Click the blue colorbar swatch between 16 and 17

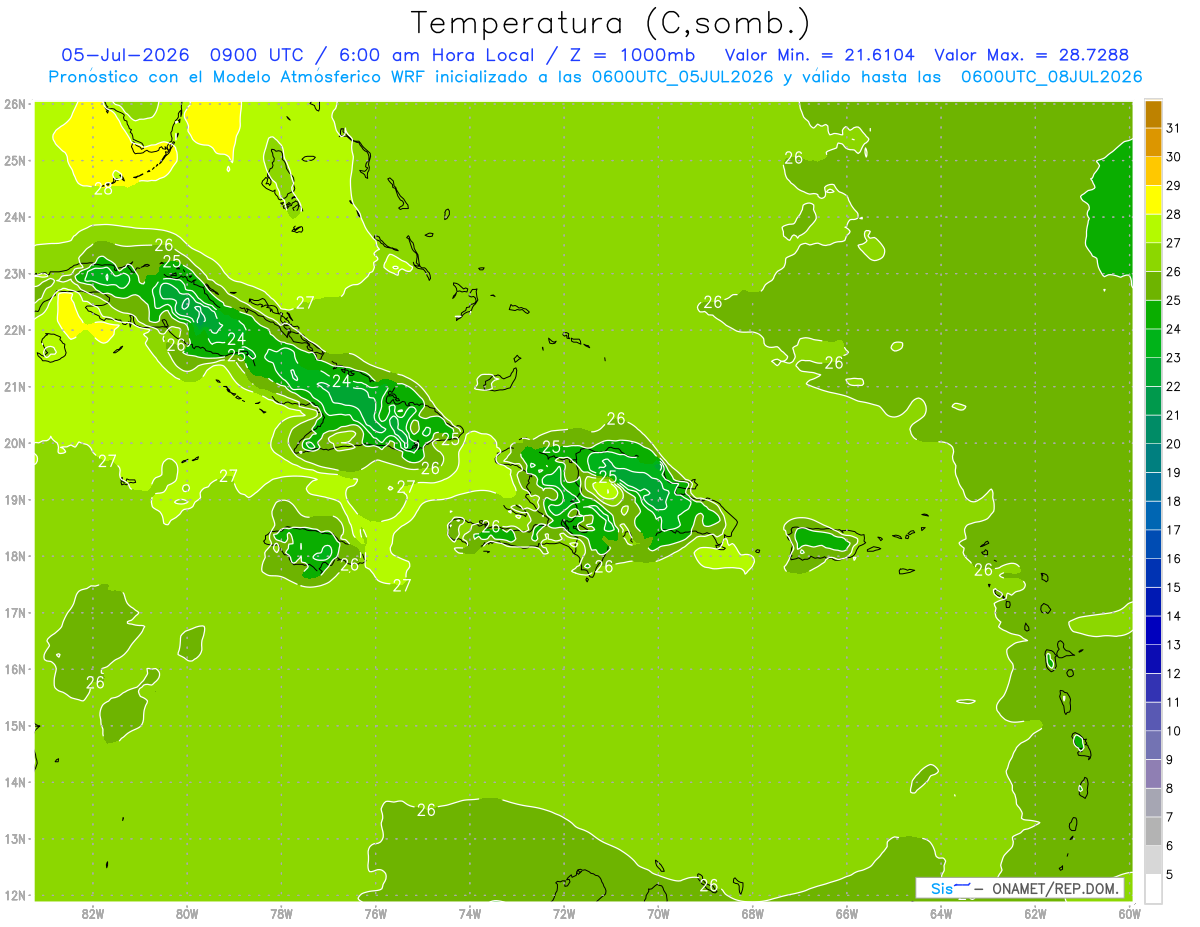tap(1153, 544)
